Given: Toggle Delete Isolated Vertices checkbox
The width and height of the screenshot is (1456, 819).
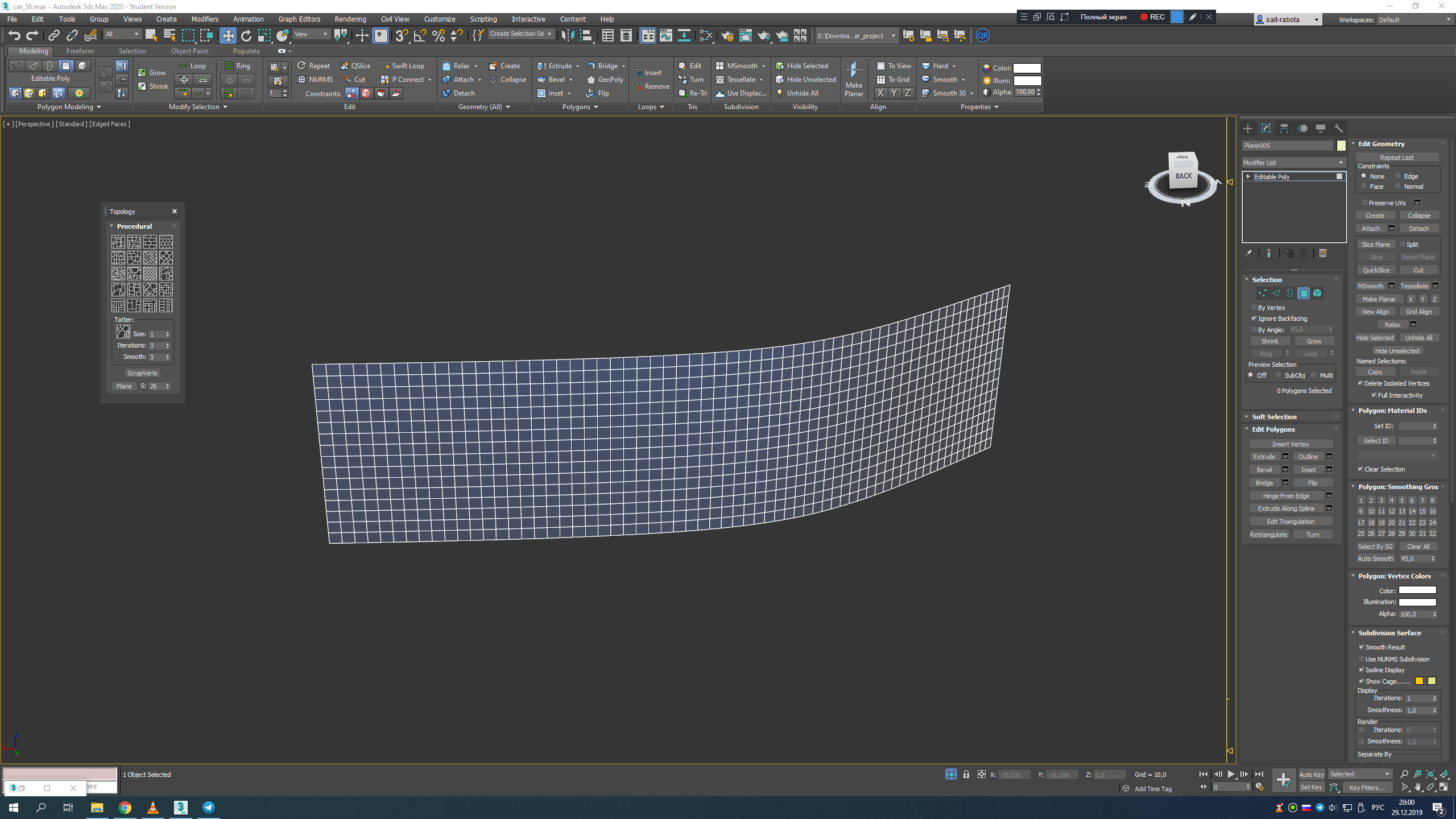Looking at the screenshot, I should (x=1360, y=383).
